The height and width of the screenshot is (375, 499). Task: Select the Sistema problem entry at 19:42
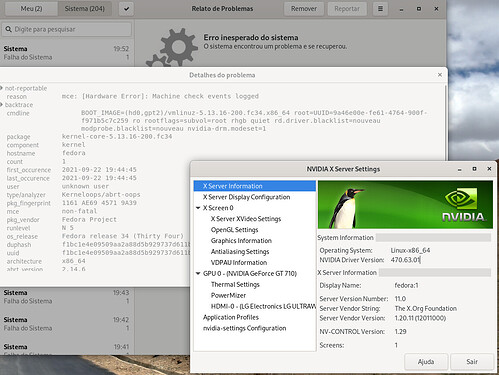pyautogui.click(x=67, y=324)
